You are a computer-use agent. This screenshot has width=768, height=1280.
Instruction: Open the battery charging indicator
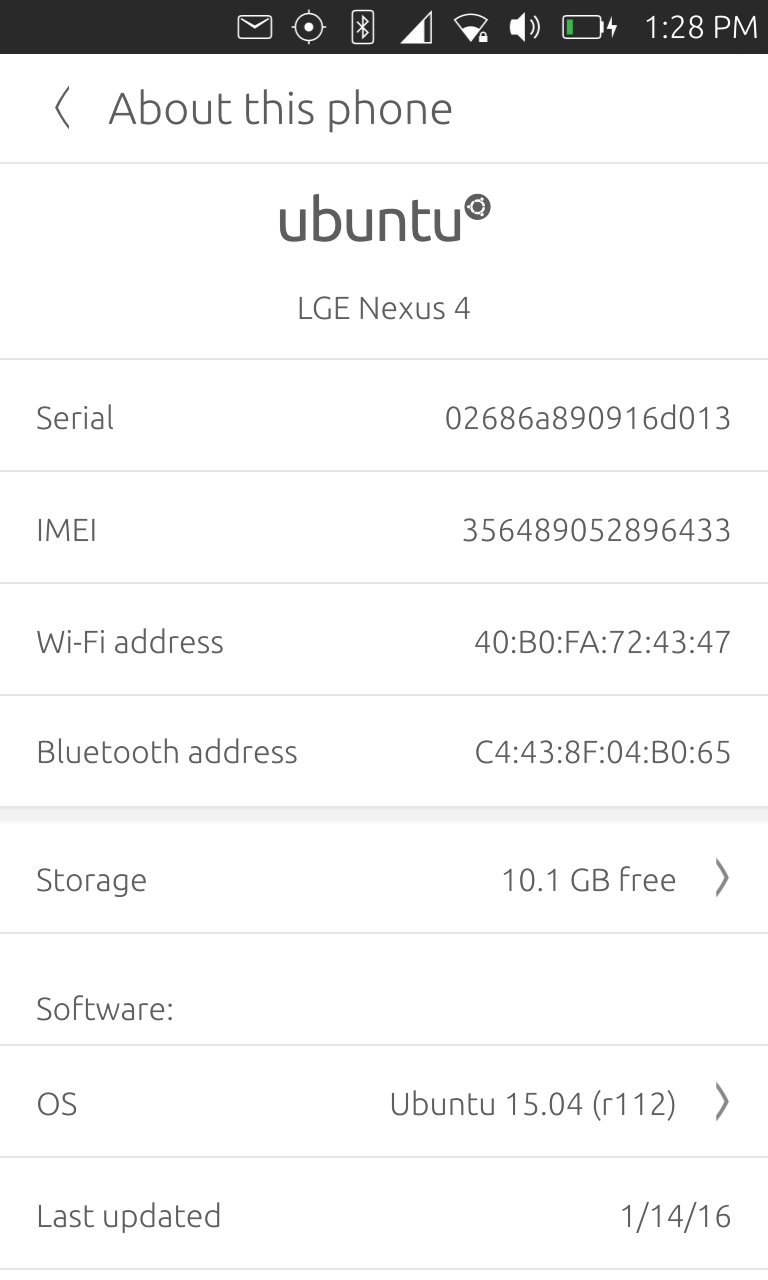[x=589, y=27]
